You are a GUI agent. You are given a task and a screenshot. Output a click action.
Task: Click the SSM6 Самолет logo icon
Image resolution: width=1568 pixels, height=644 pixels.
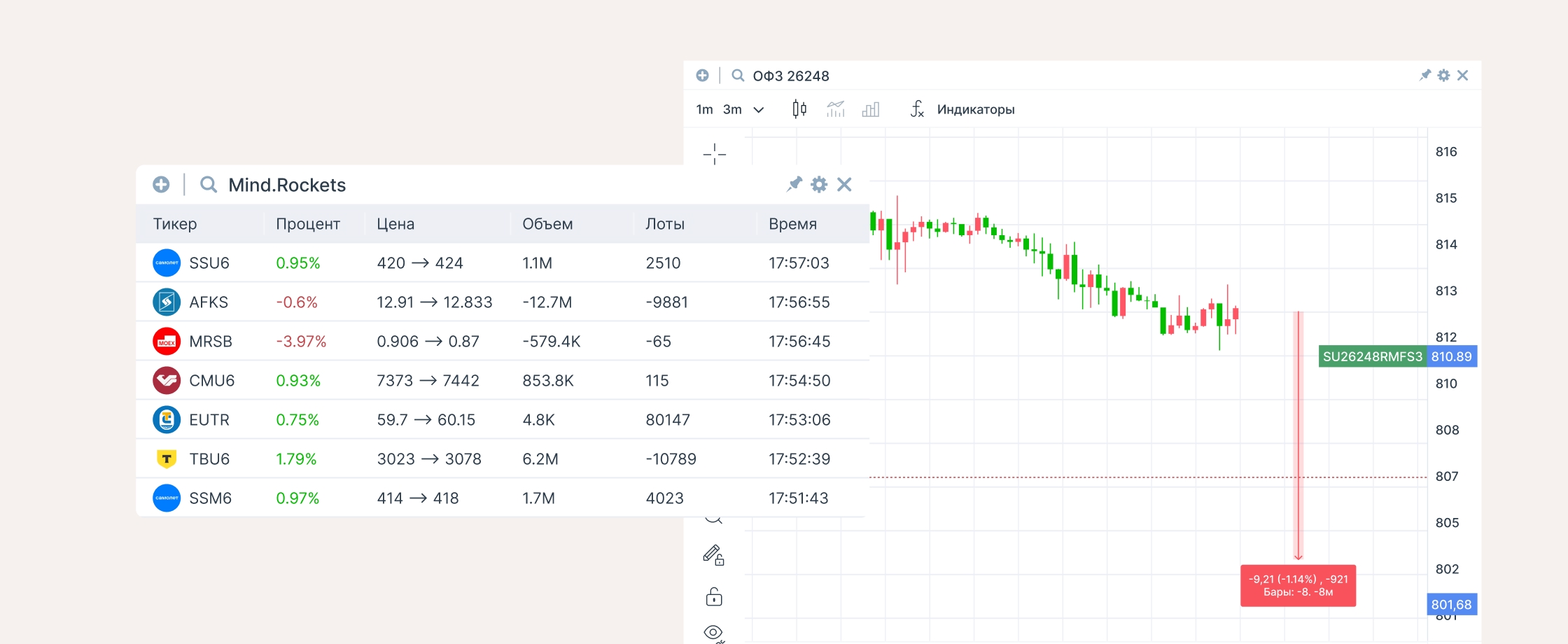click(167, 498)
